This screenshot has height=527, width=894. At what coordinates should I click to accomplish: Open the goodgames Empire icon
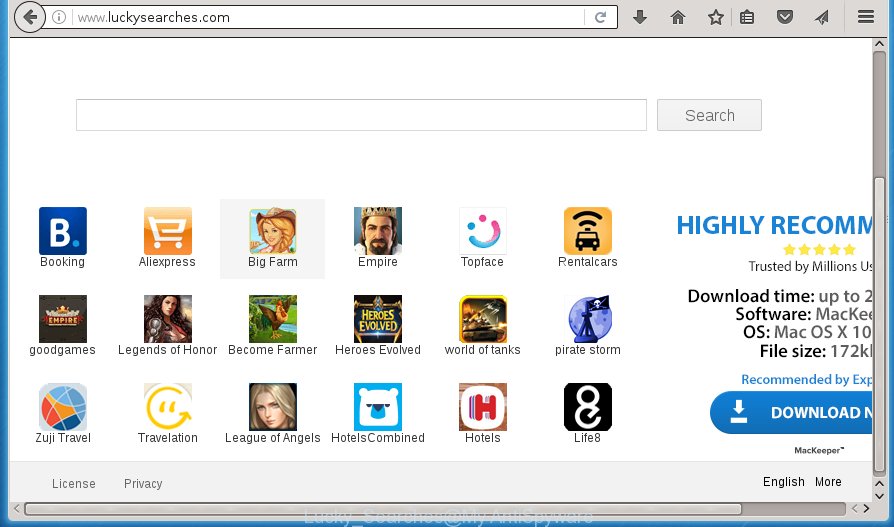coord(63,319)
